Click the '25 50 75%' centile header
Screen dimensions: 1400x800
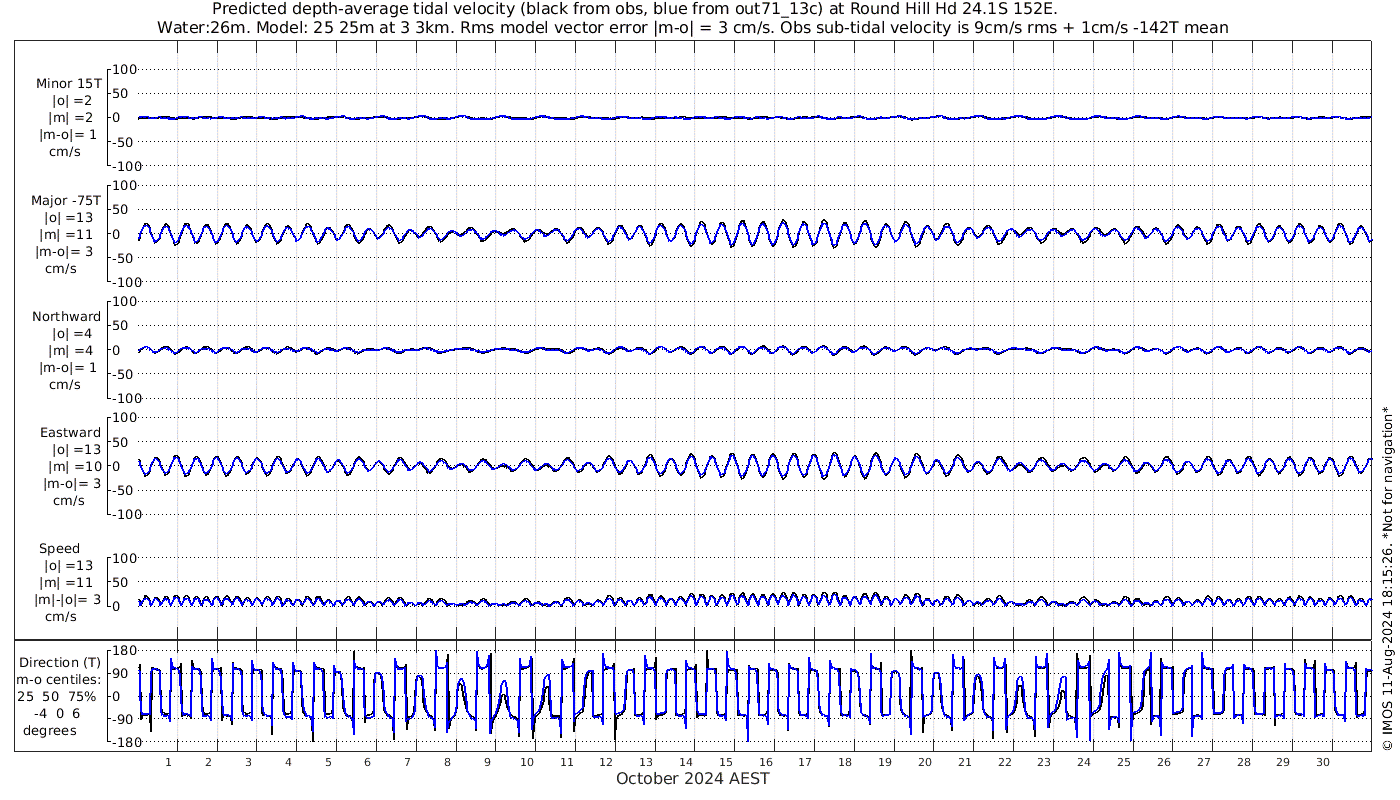click(x=56, y=697)
